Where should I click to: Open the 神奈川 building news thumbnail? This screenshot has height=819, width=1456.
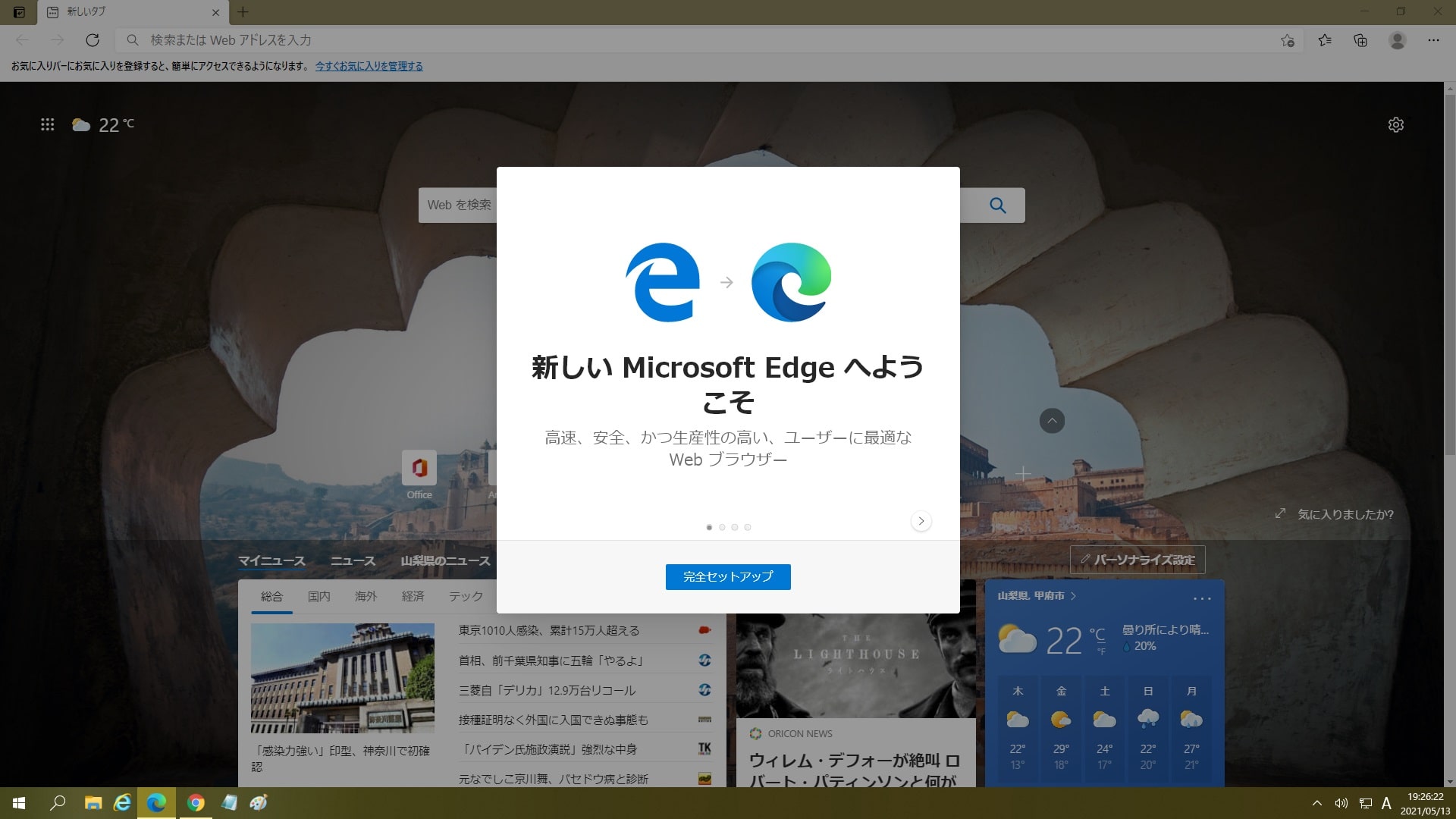[343, 678]
